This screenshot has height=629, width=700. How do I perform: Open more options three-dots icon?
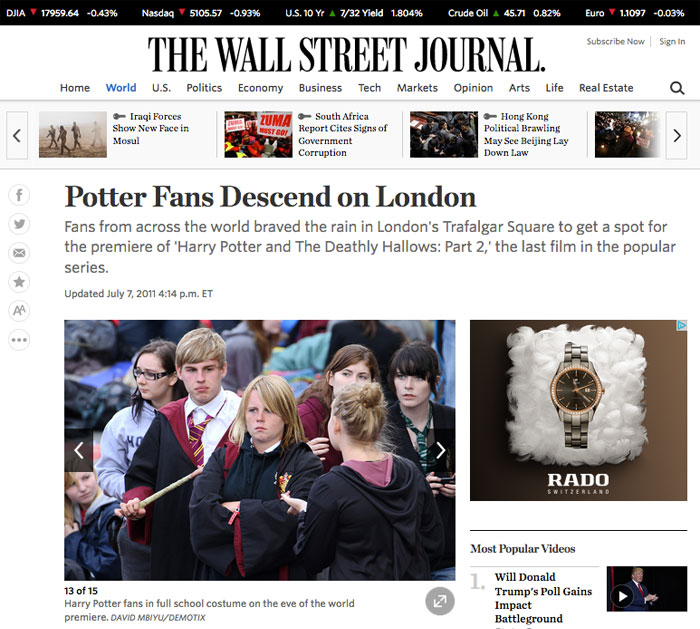pos(19,340)
